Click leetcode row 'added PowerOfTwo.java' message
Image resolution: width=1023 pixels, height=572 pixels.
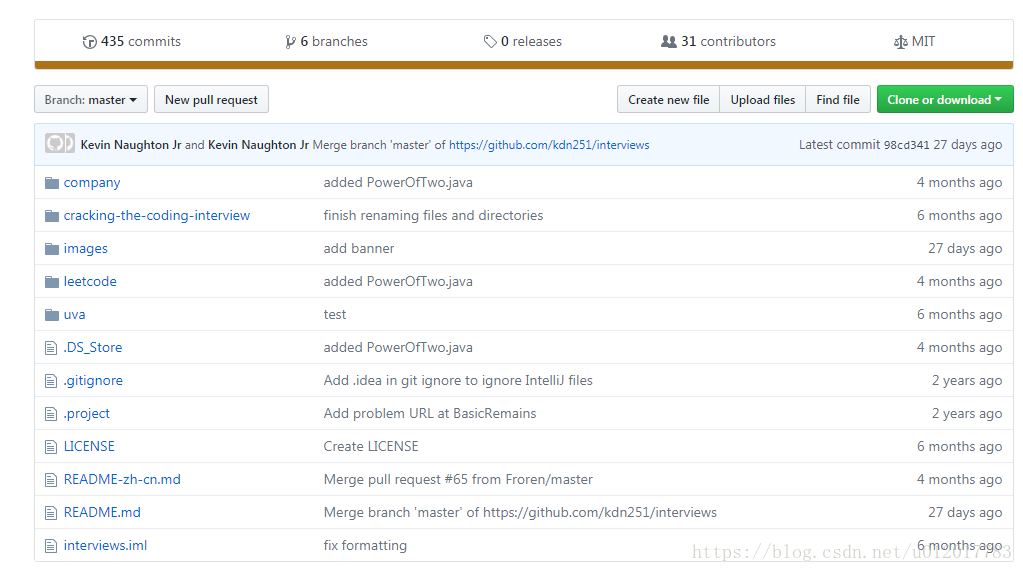coord(398,281)
